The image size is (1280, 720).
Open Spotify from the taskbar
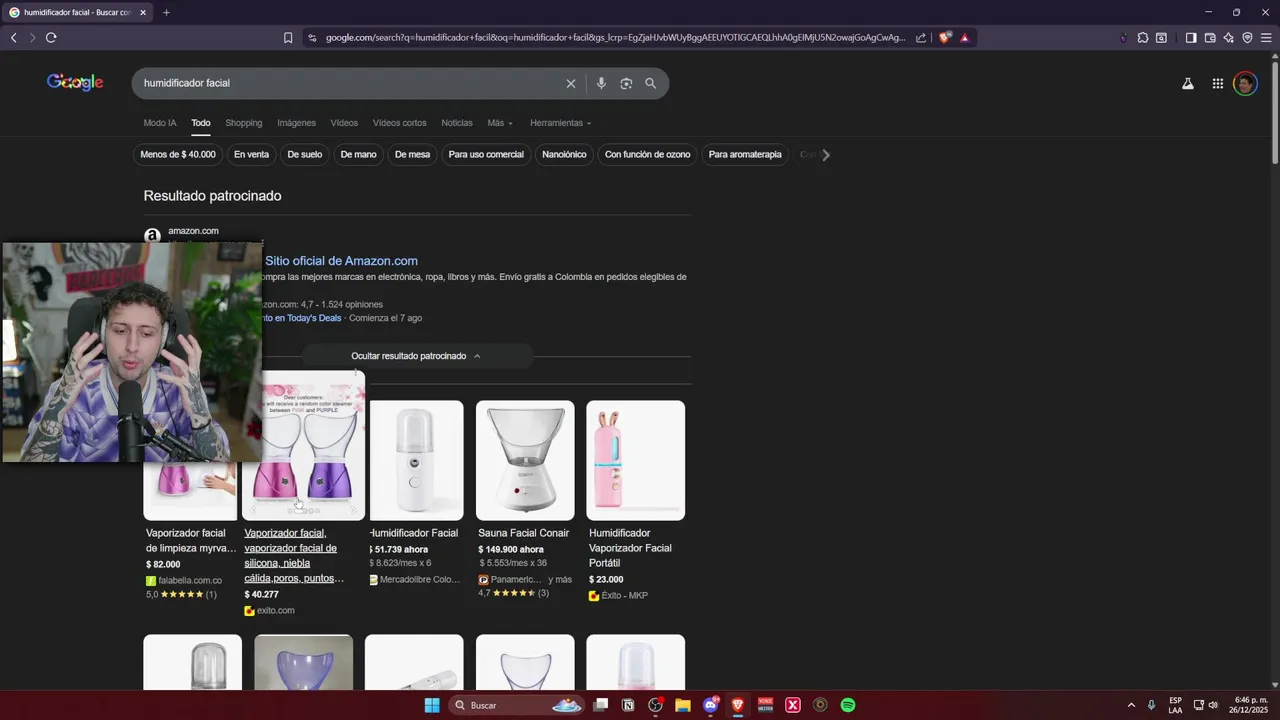click(x=848, y=705)
